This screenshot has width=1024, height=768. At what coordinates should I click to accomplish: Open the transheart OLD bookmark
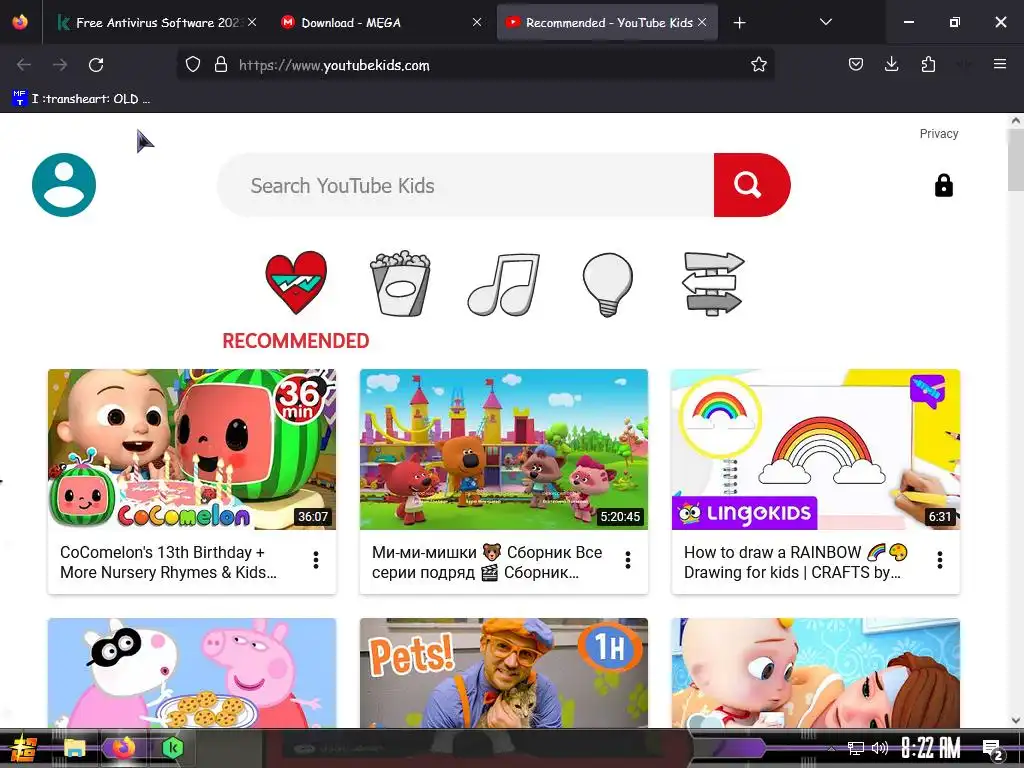coord(81,99)
